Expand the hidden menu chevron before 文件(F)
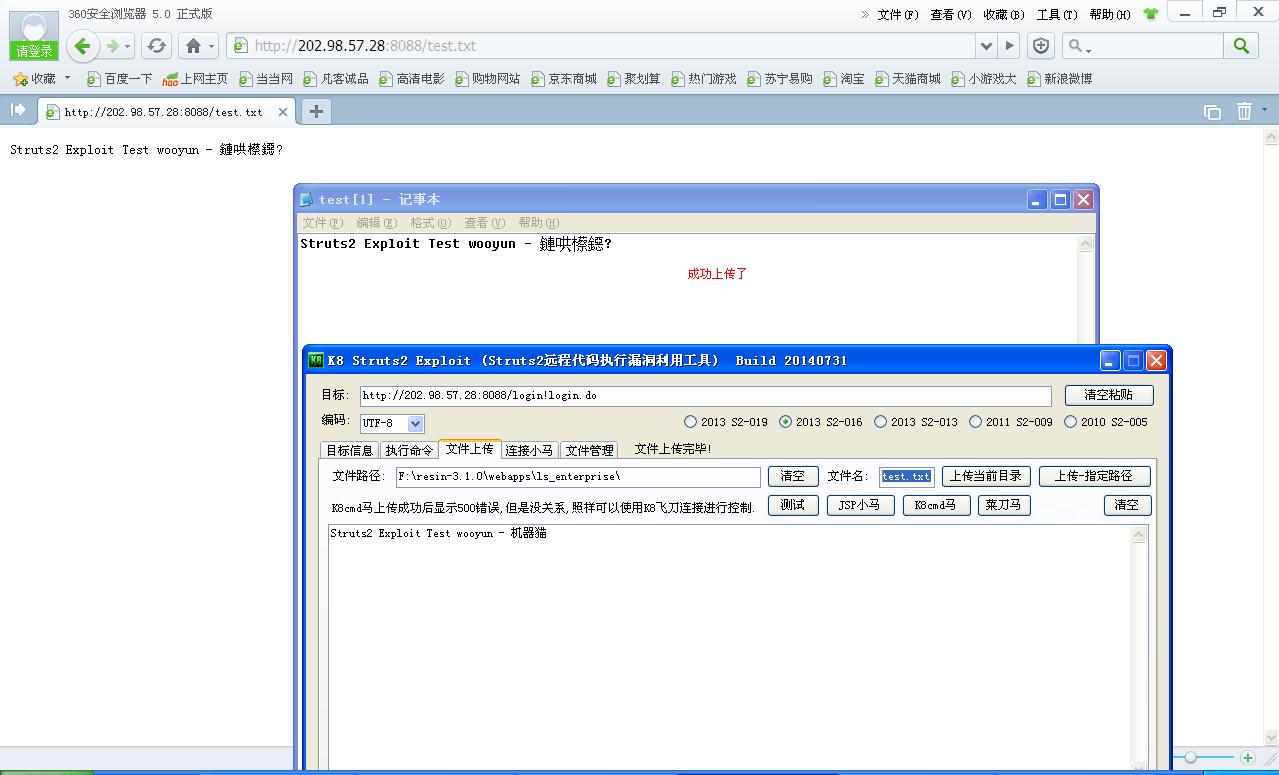 865,14
